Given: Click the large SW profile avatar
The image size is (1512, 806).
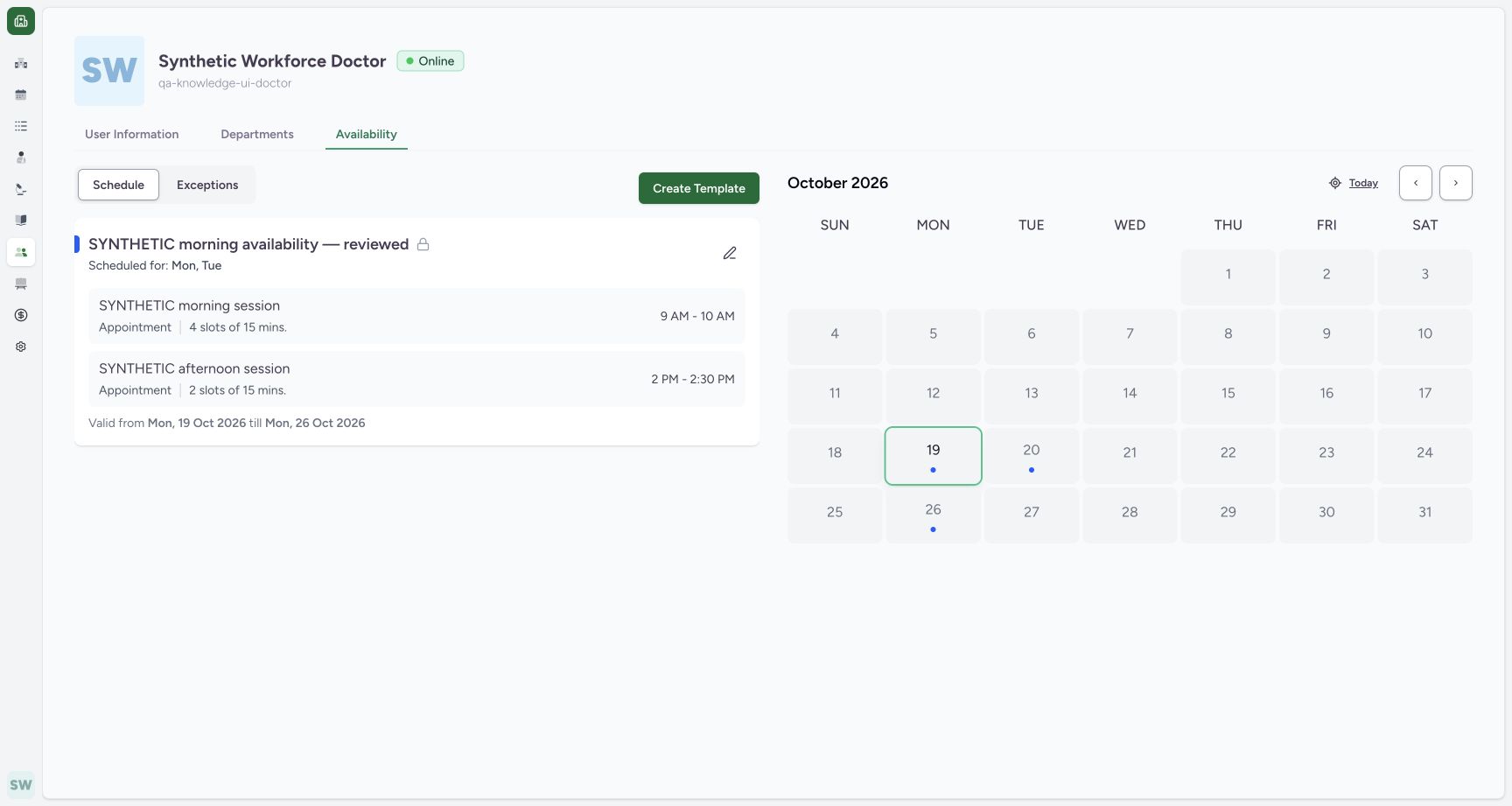Looking at the screenshot, I should [x=109, y=71].
